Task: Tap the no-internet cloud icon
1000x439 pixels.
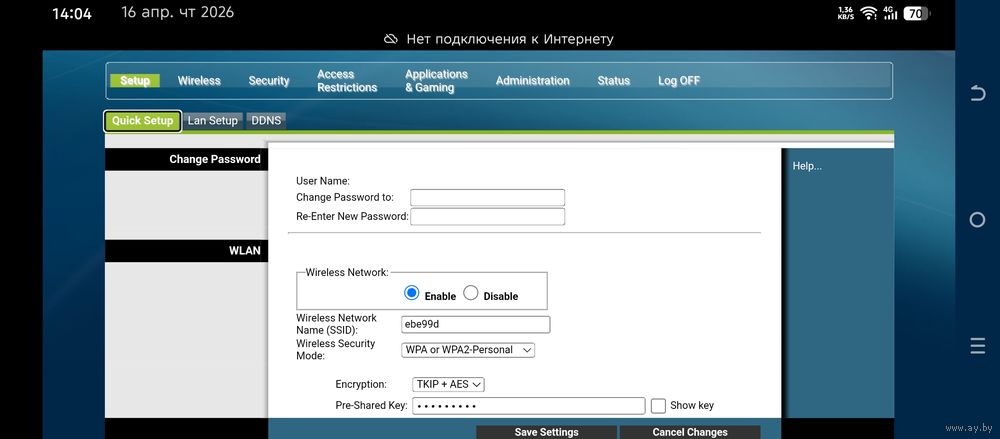Action: [x=391, y=39]
